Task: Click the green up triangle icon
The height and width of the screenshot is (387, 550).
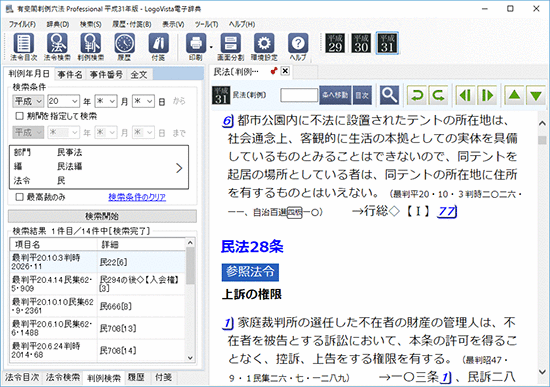Action: [514, 95]
